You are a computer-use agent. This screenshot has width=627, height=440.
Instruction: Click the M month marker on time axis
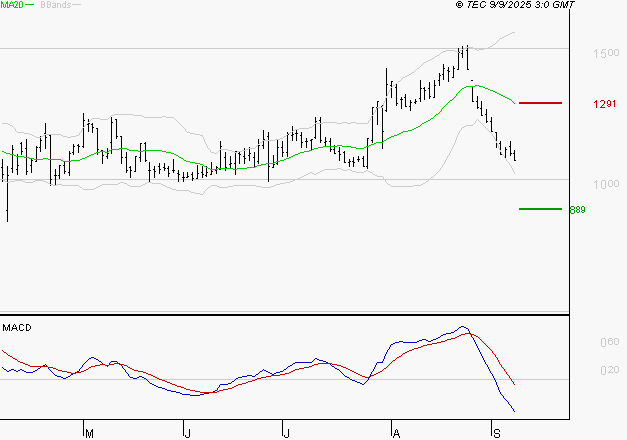click(89, 434)
